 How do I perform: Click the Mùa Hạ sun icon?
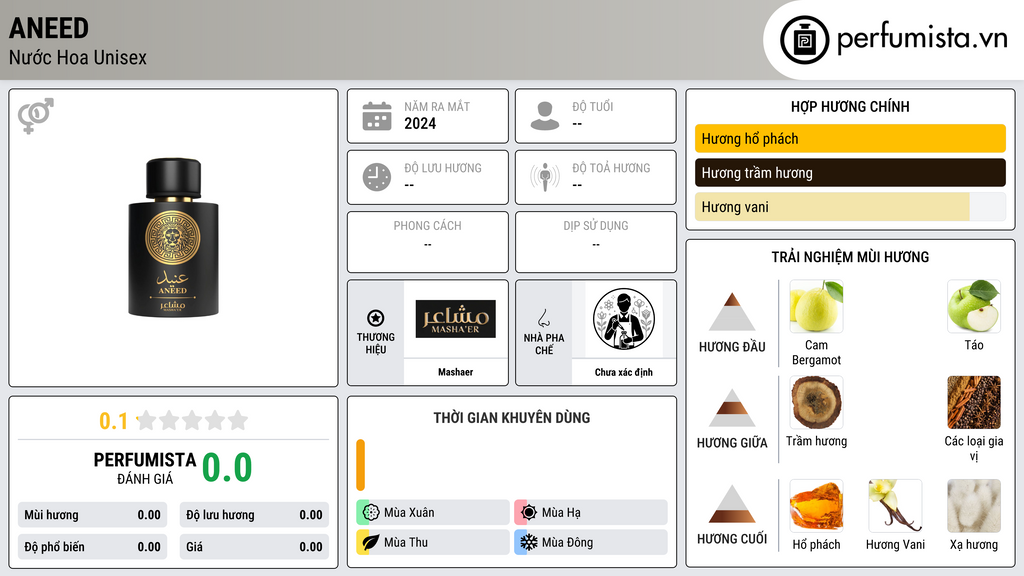pos(529,513)
